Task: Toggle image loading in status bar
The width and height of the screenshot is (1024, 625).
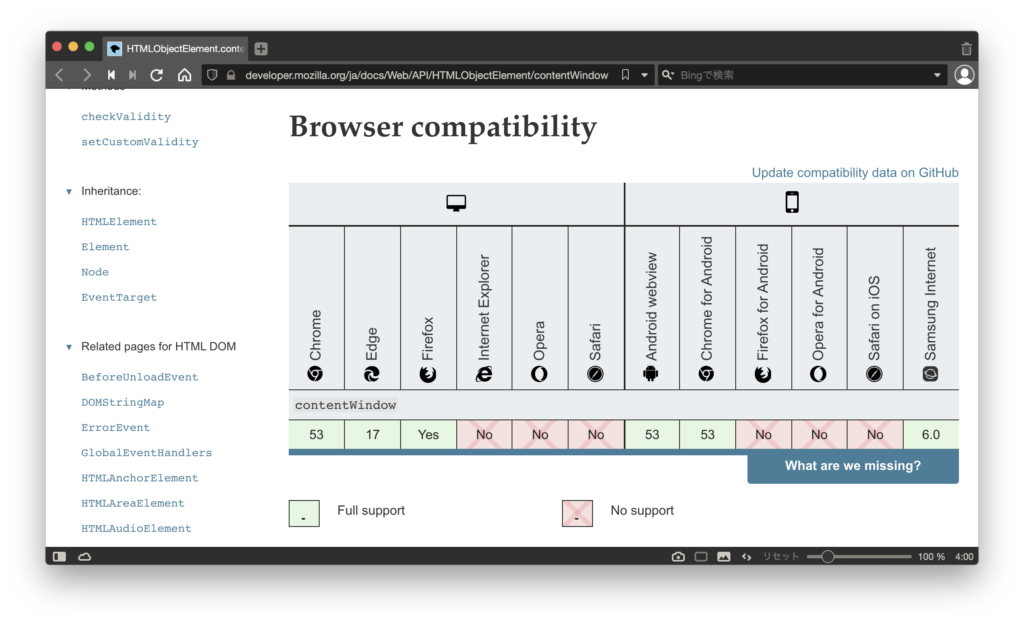Action: pos(723,557)
